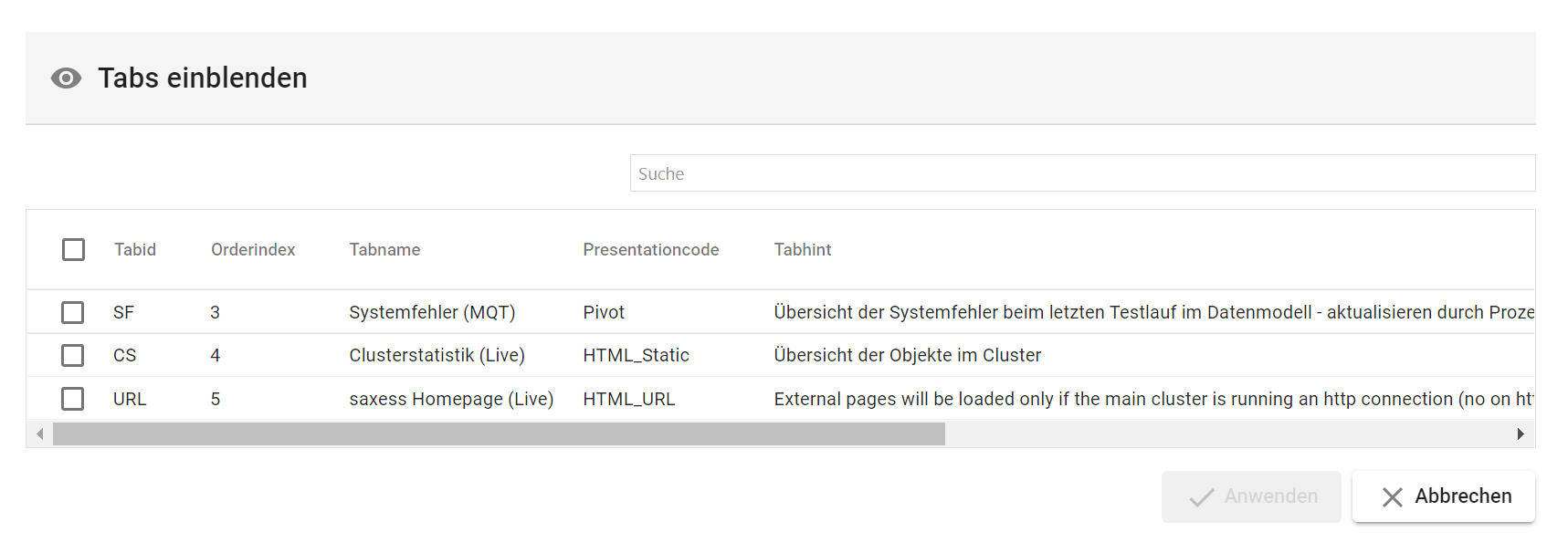
Task: Click the X icon on Abbrechen button
Action: pyautogui.click(x=1392, y=496)
